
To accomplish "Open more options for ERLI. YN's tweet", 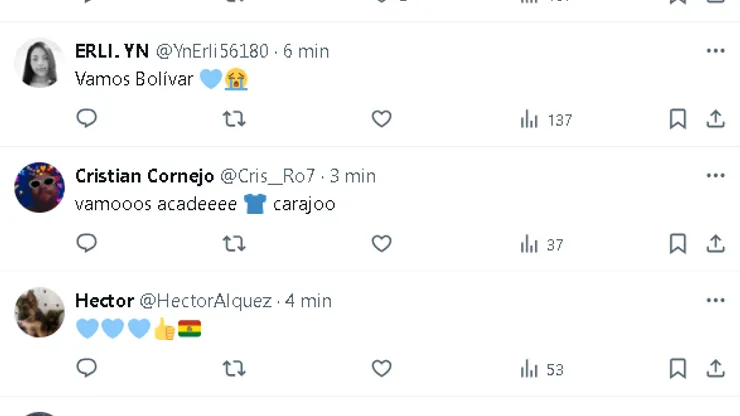I will click(x=715, y=51).
